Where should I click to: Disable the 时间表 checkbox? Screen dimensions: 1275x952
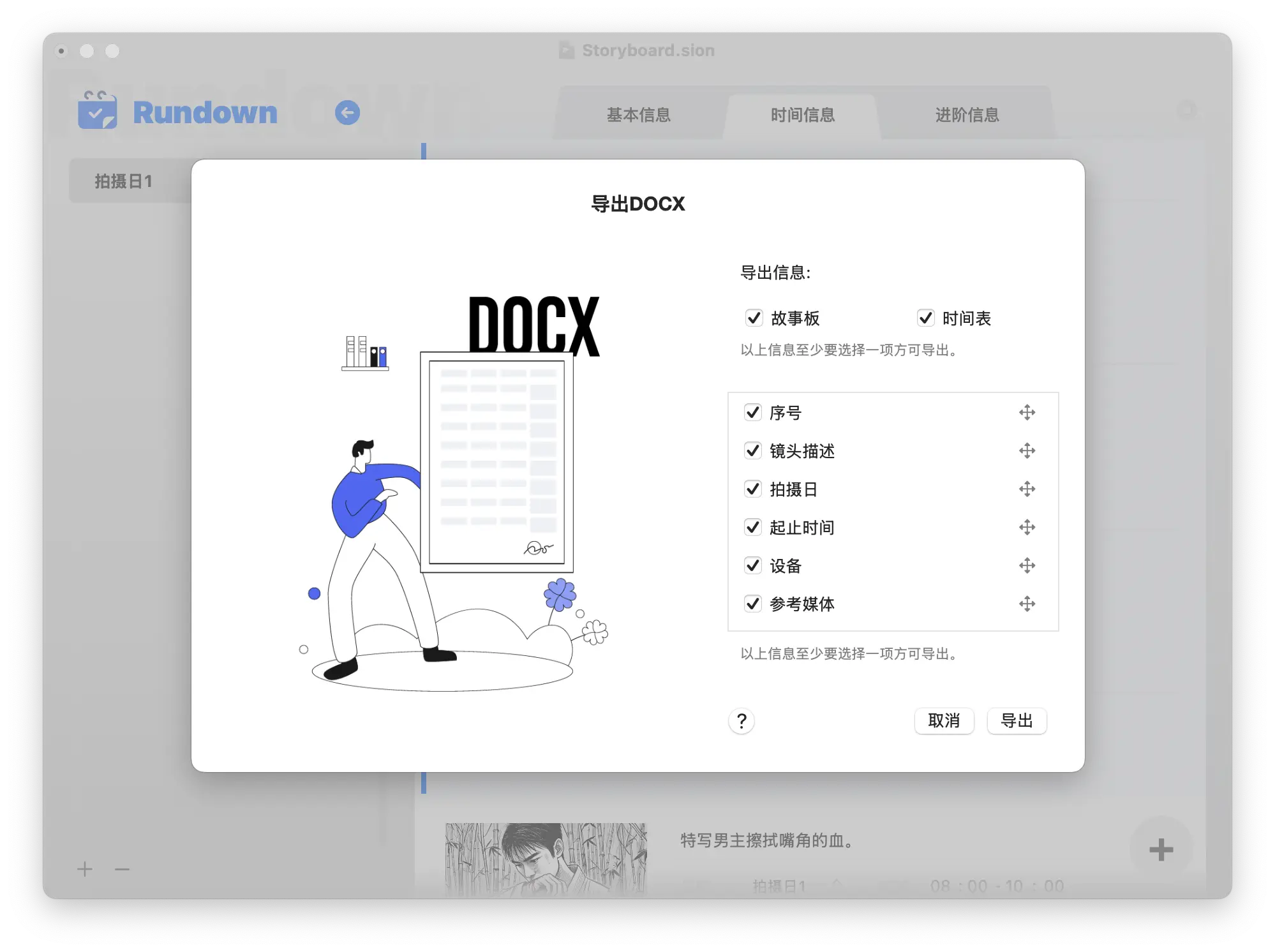[x=926, y=318]
